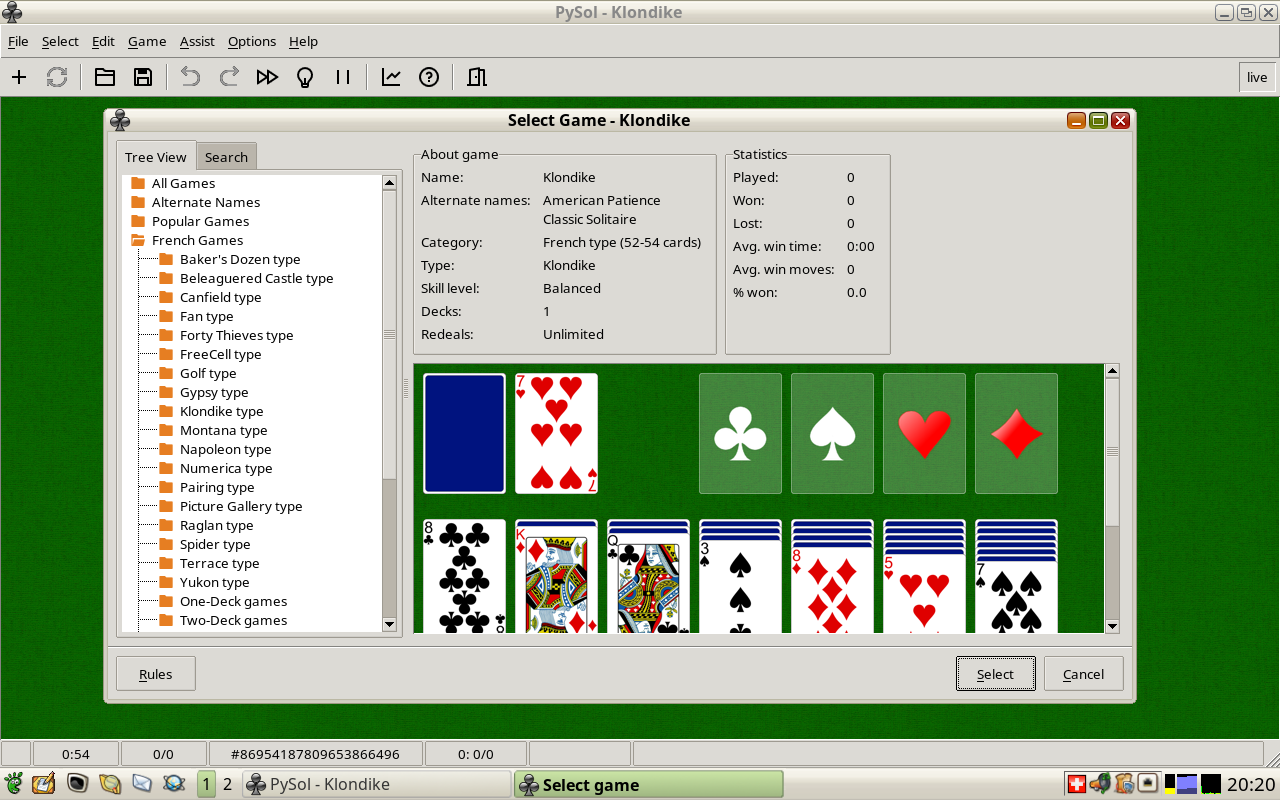The height and width of the screenshot is (800, 1280).
Task: Expand Yukon type folder
Action: point(166,582)
